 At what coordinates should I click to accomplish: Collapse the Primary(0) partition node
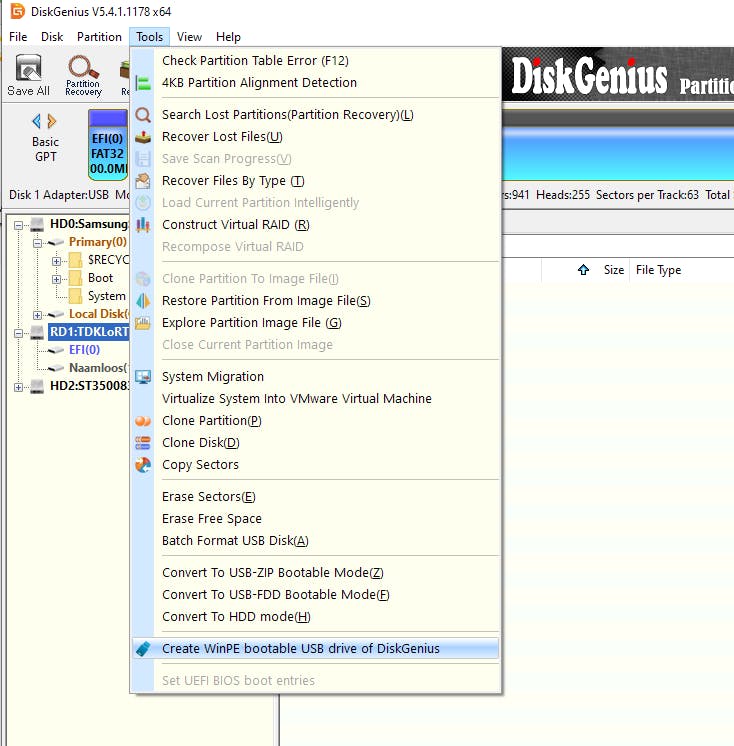37,243
